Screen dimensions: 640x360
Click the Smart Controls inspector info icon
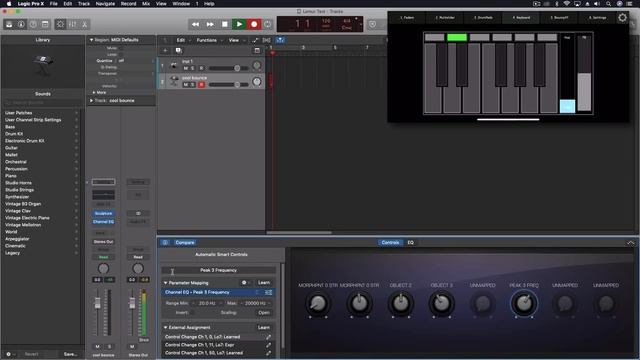click(x=165, y=242)
